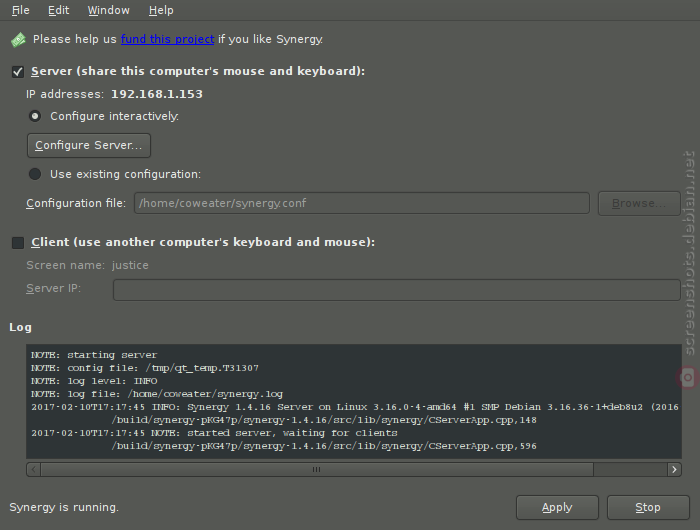Follow the fund this project link
The image size is (700, 530).
[x=167, y=39]
